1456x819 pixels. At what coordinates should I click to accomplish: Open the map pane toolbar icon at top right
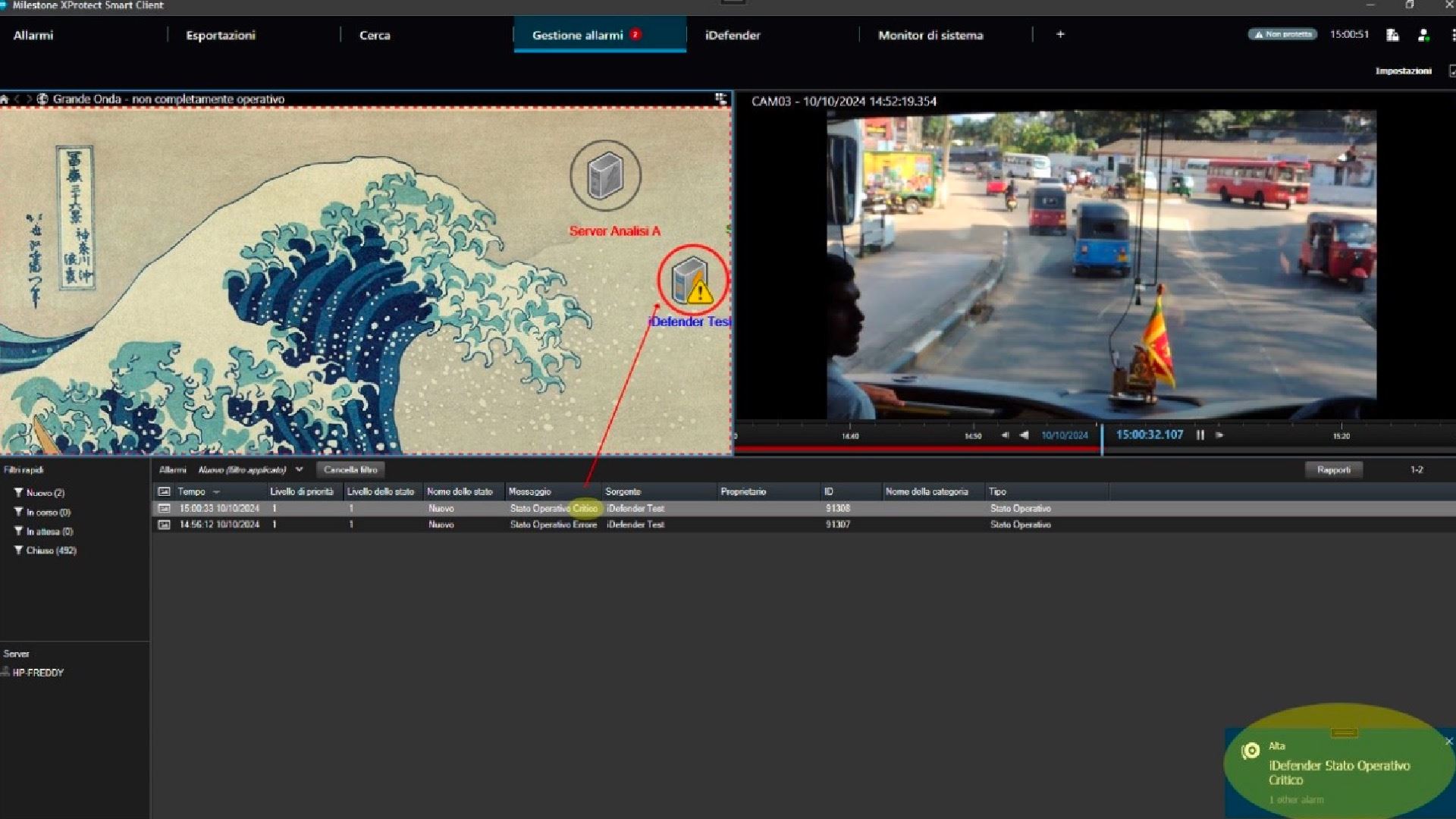(x=720, y=99)
